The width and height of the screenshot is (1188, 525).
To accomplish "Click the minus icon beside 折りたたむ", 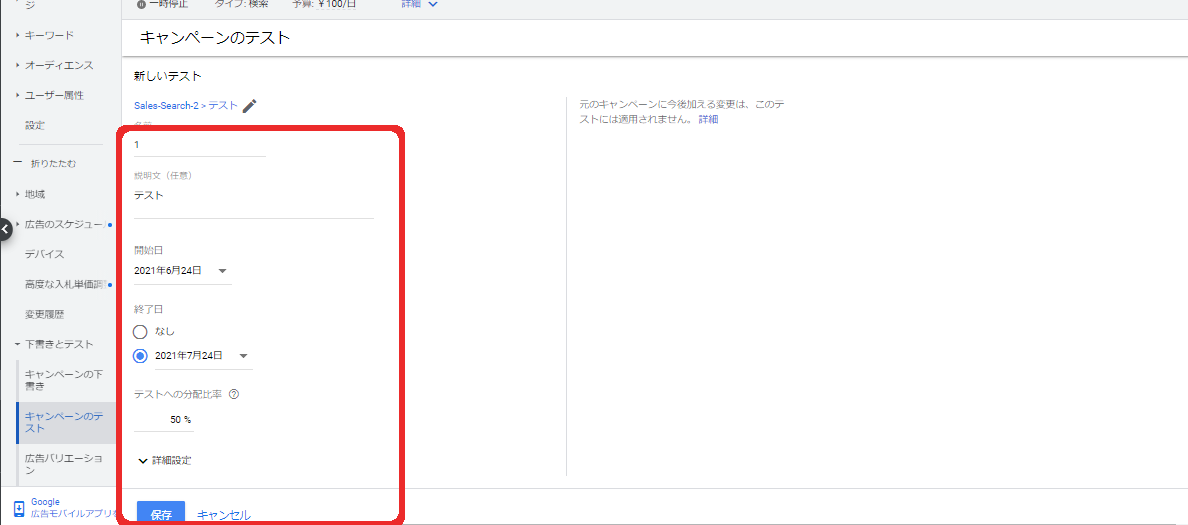I will pos(17,163).
